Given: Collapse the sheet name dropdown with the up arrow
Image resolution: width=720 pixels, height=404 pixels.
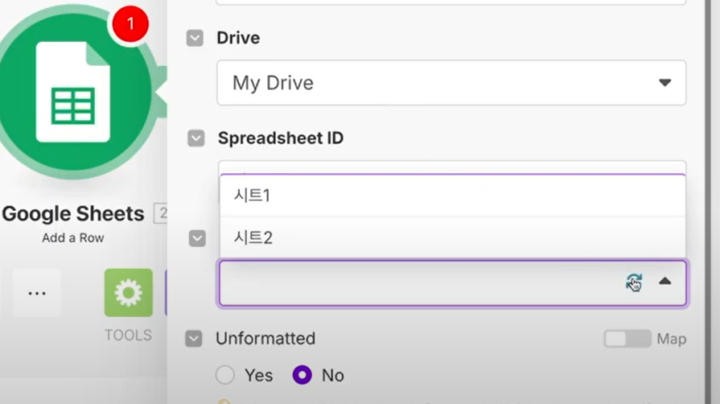Looking at the screenshot, I should (665, 282).
